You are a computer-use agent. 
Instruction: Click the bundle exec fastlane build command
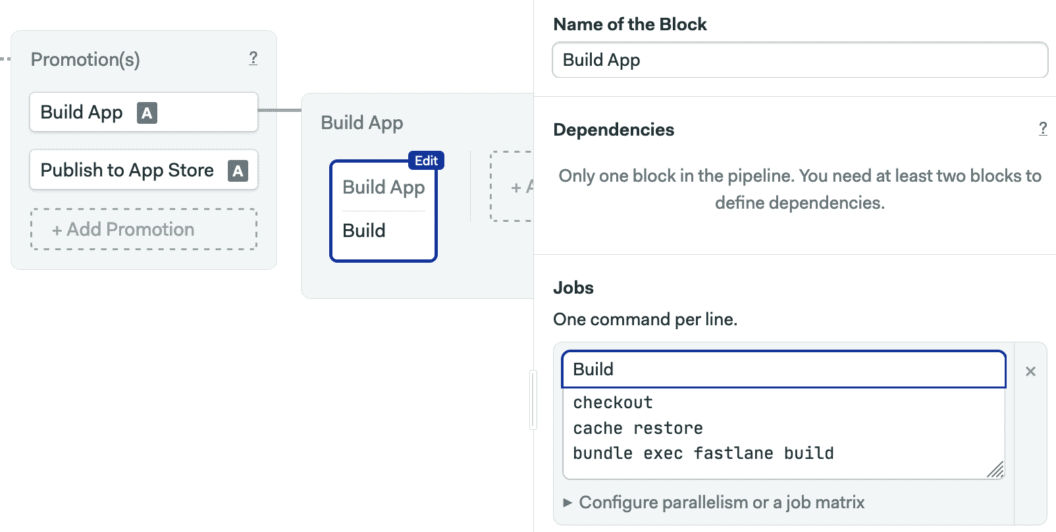click(x=703, y=453)
